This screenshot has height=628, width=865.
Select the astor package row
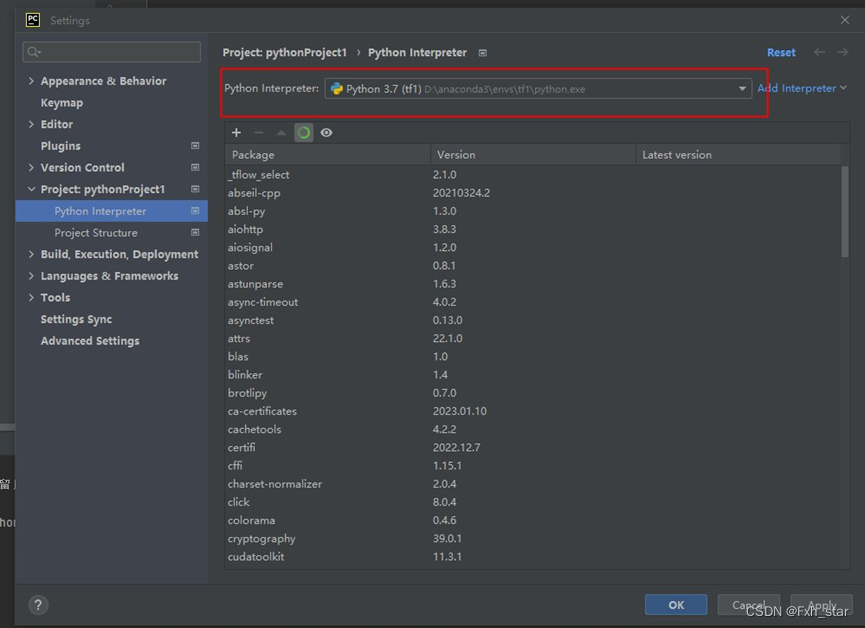point(532,265)
